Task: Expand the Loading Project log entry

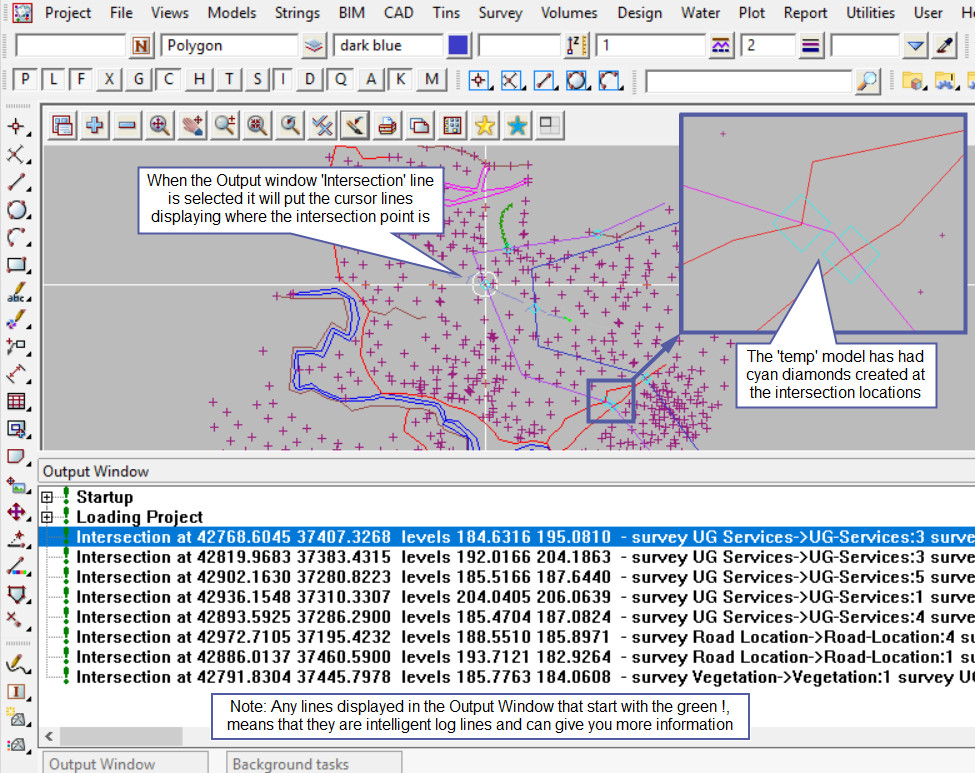Action: [x=48, y=517]
